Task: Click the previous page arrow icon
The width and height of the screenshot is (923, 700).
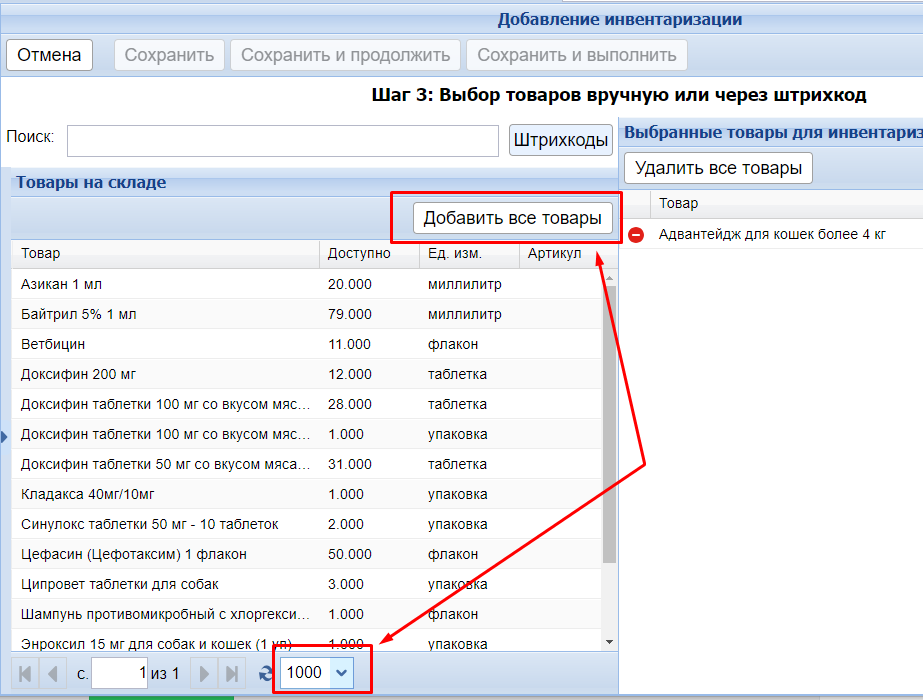Action: [52, 673]
